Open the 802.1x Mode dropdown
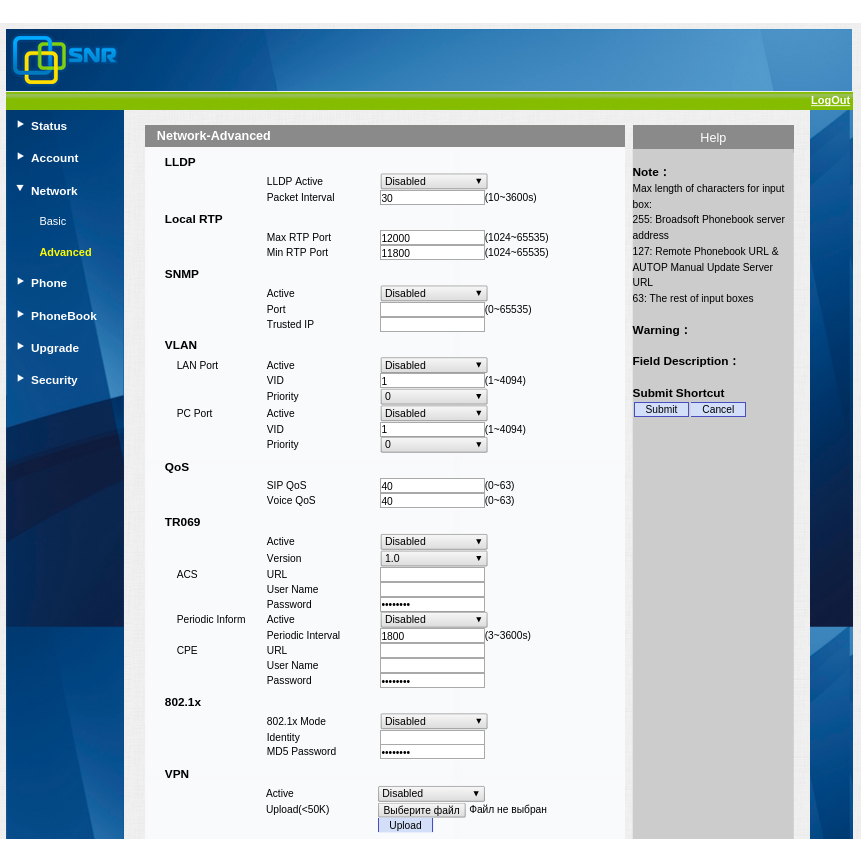The height and width of the screenshot is (861, 861). [x=433, y=721]
